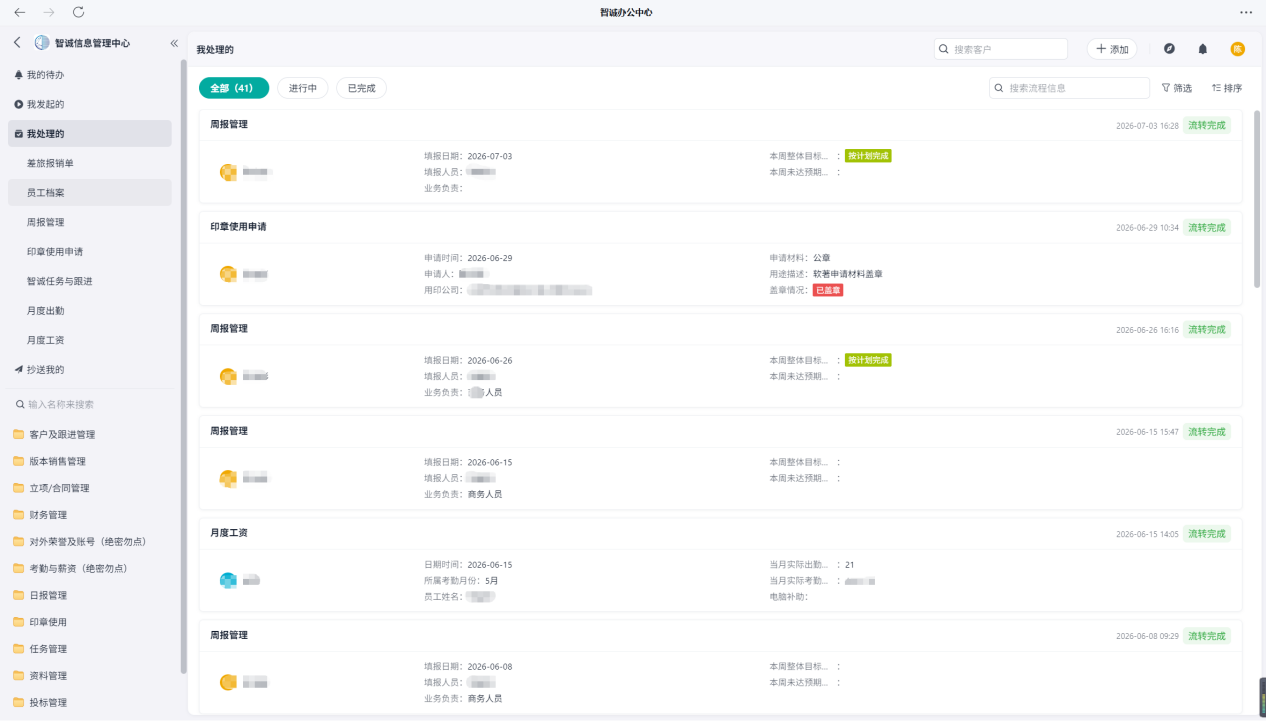Open the 差旅报销单 sub-item
This screenshot has height=721, width=1266.
90,163
